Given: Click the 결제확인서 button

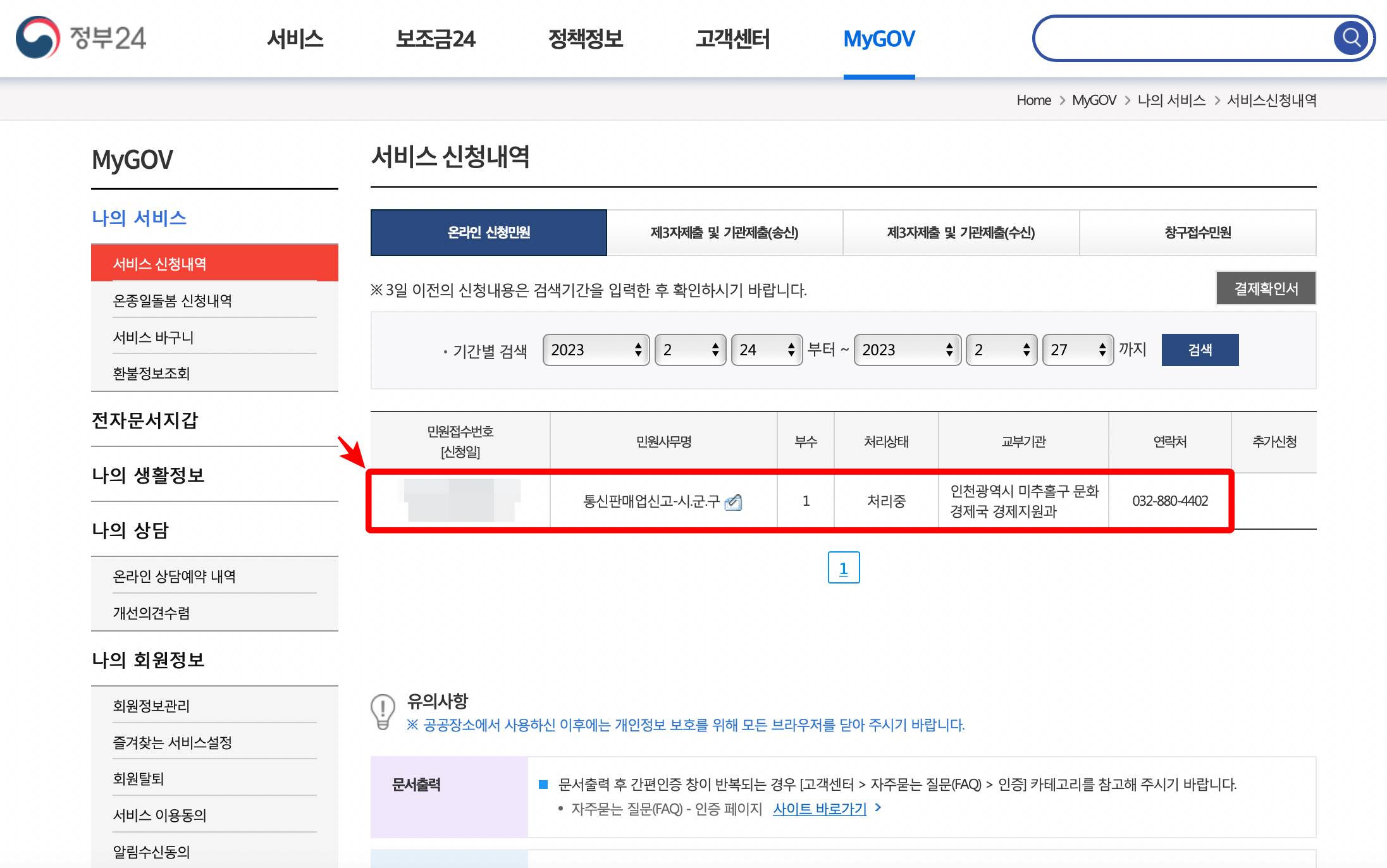Looking at the screenshot, I should pos(1265,288).
